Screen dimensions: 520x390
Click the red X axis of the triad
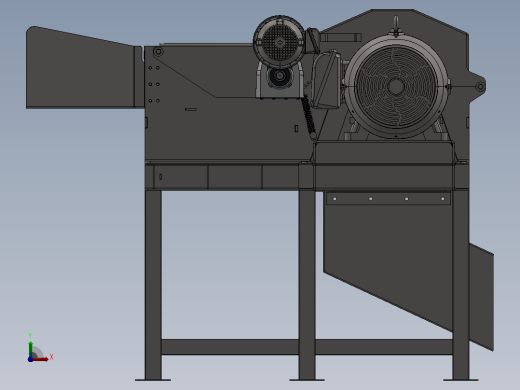41,359
